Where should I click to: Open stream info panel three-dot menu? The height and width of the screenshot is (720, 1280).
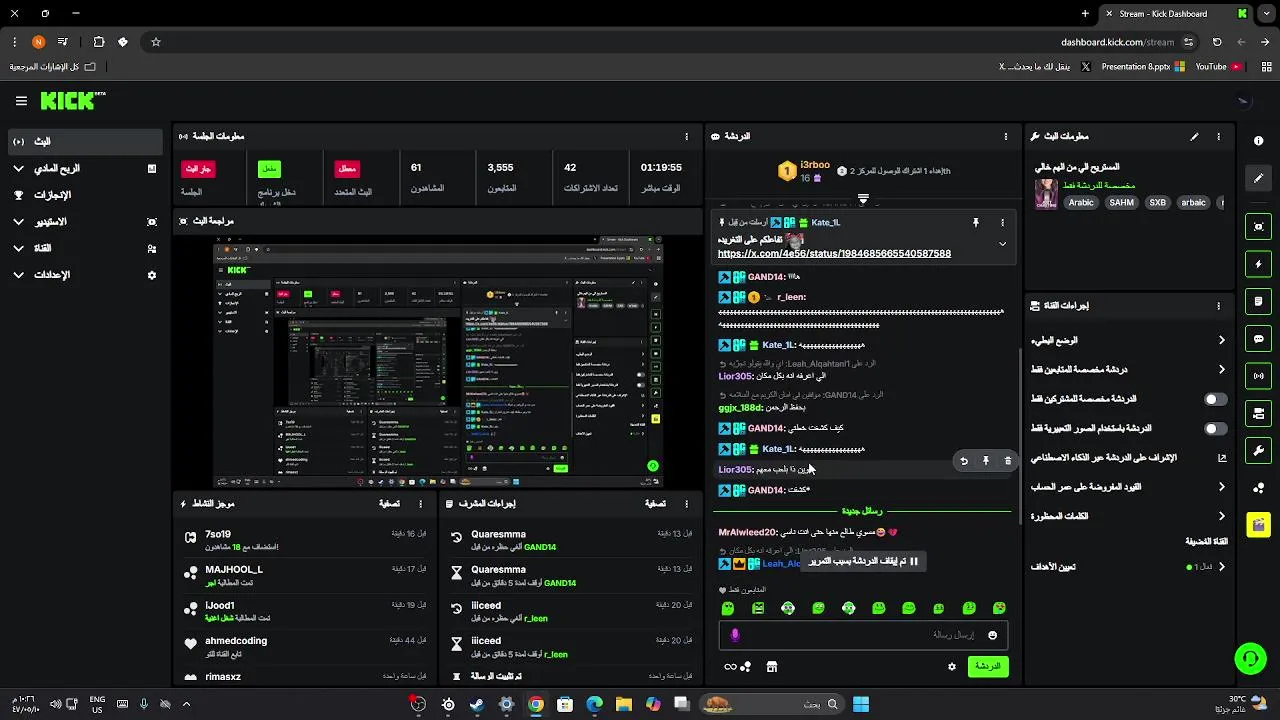tap(1218, 137)
